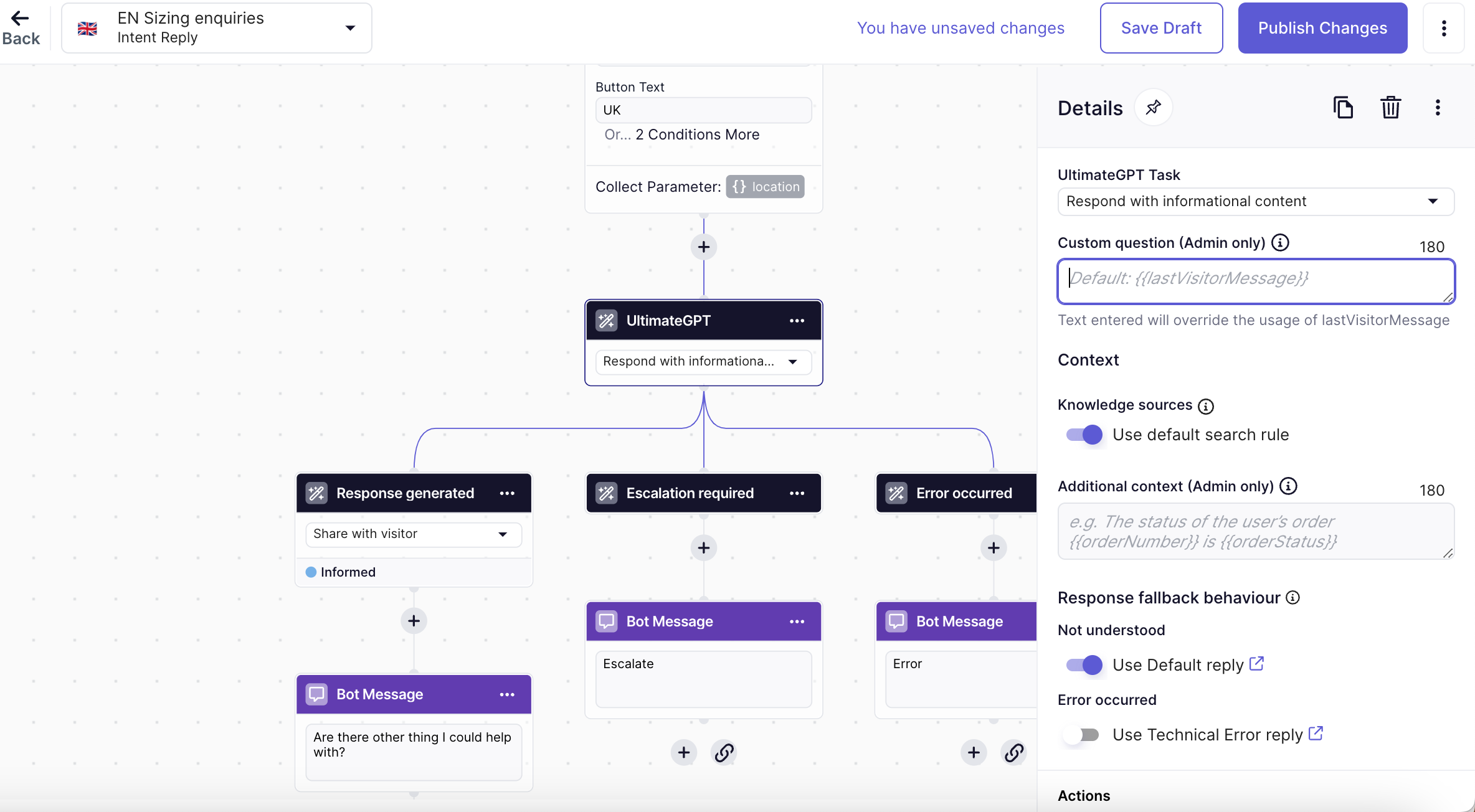Click the Save Draft button

(x=1162, y=28)
